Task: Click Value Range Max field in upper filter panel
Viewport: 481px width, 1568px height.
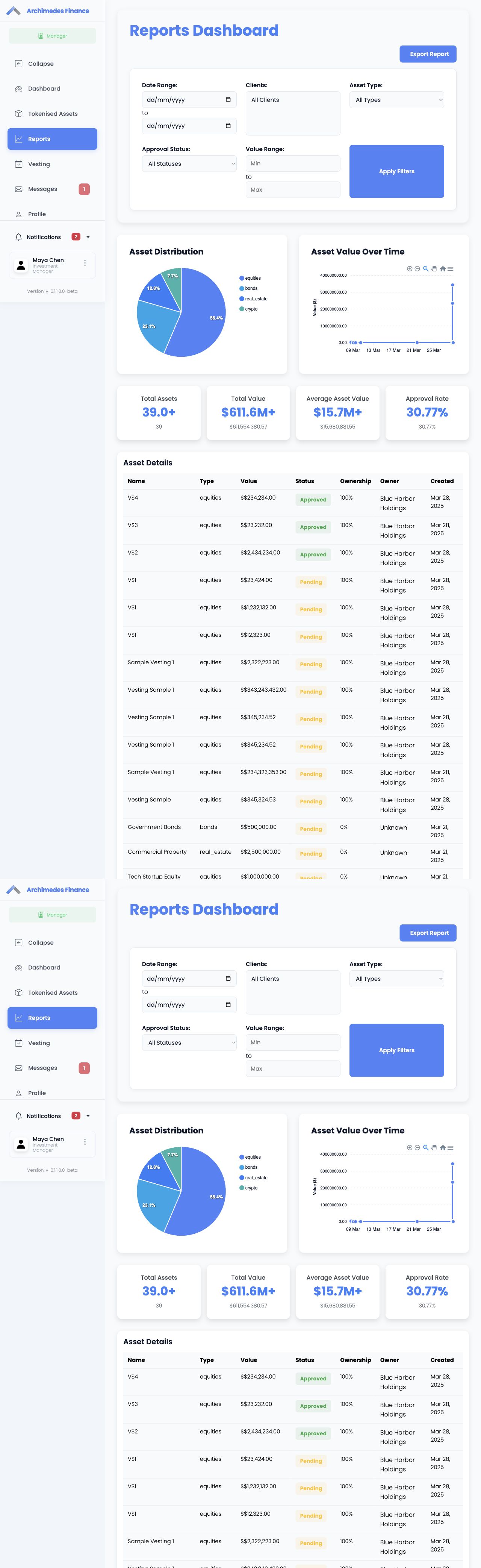Action: point(293,190)
